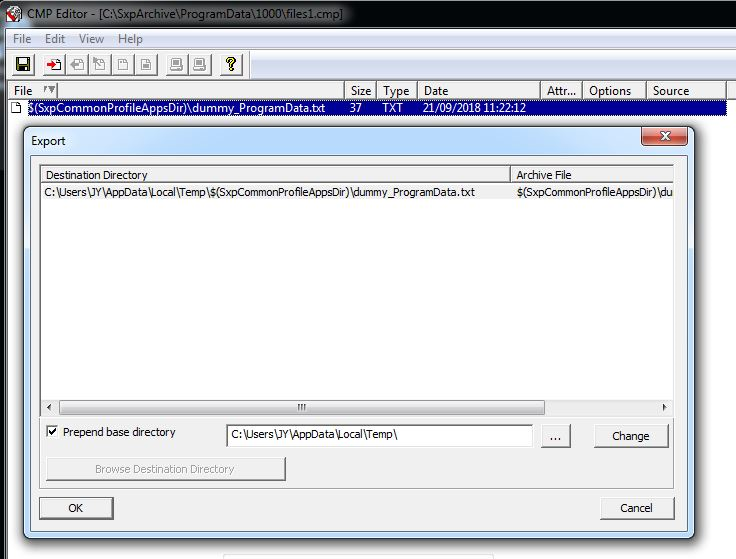Click Browse Destination Directory button
The image size is (736, 559).
(x=166, y=469)
